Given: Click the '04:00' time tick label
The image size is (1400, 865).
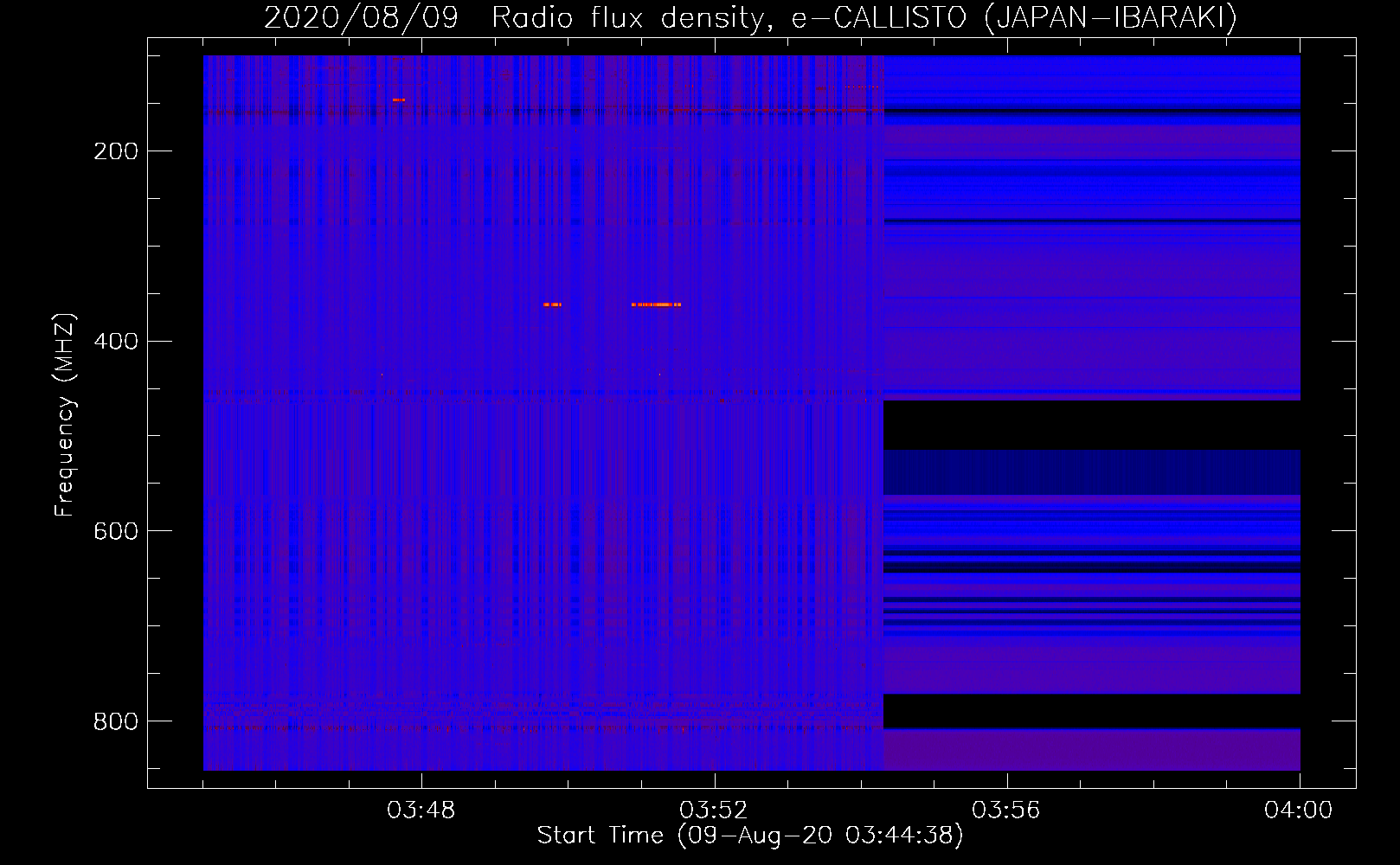Looking at the screenshot, I should coord(1299,811).
